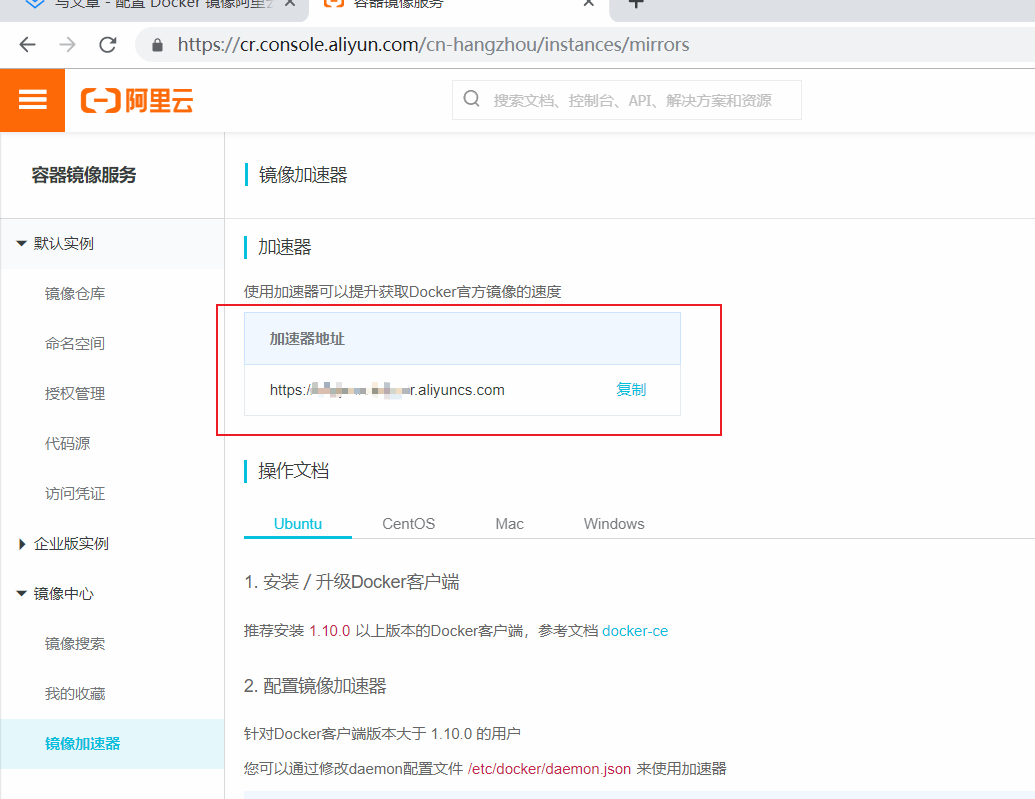1035x799 pixels.
Task: Switch to the Mac tab
Action: point(510,524)
